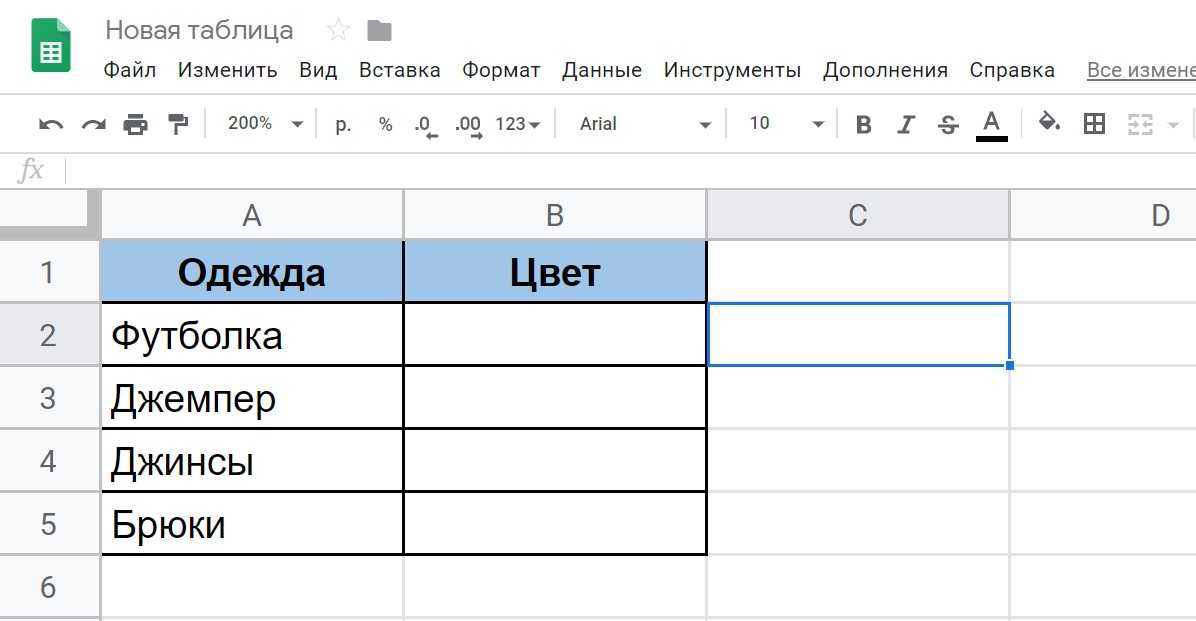Open the 123 number formats dropdown
Screen dimensions: 1196x621
518,124
